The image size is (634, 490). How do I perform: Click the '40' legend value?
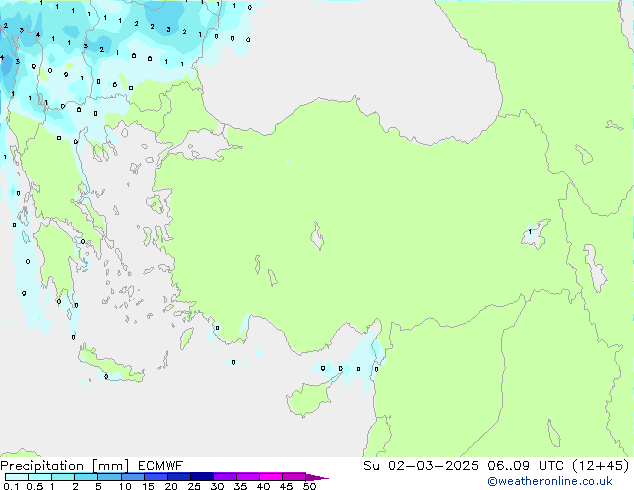pyautogui.click(x=263, y=486)
